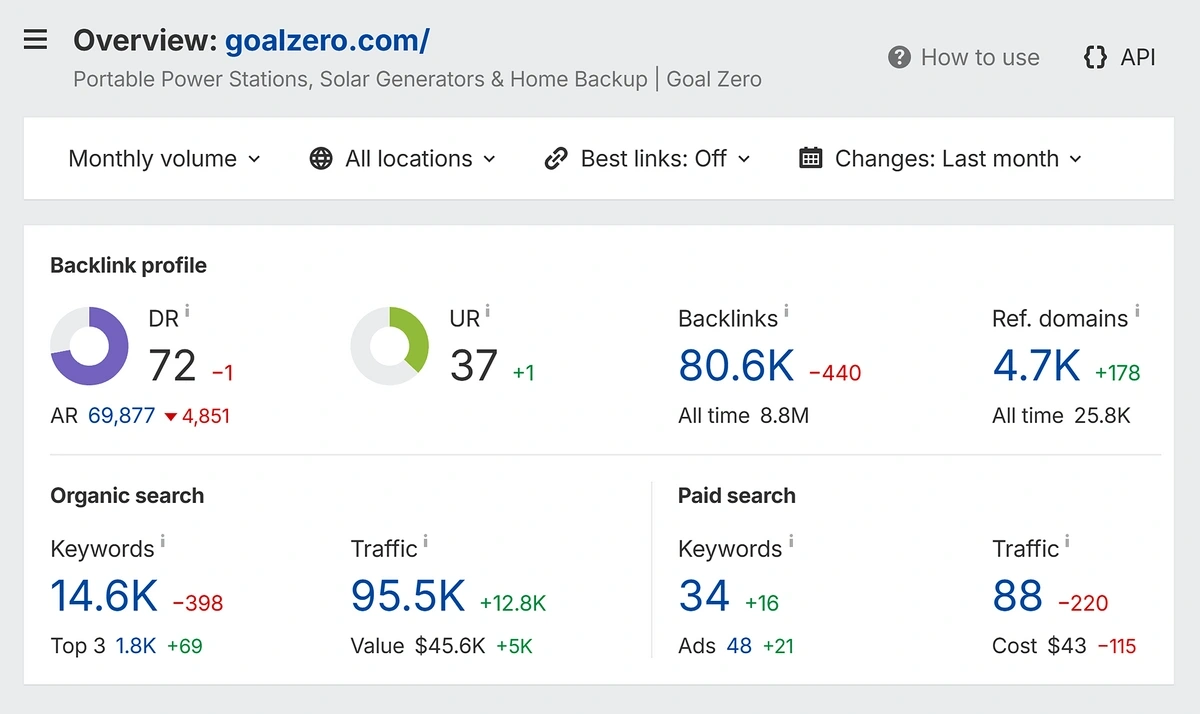This screenshot has height=714, width=1200.
Task: Click the Paid search heading
Action: point(737,495)
